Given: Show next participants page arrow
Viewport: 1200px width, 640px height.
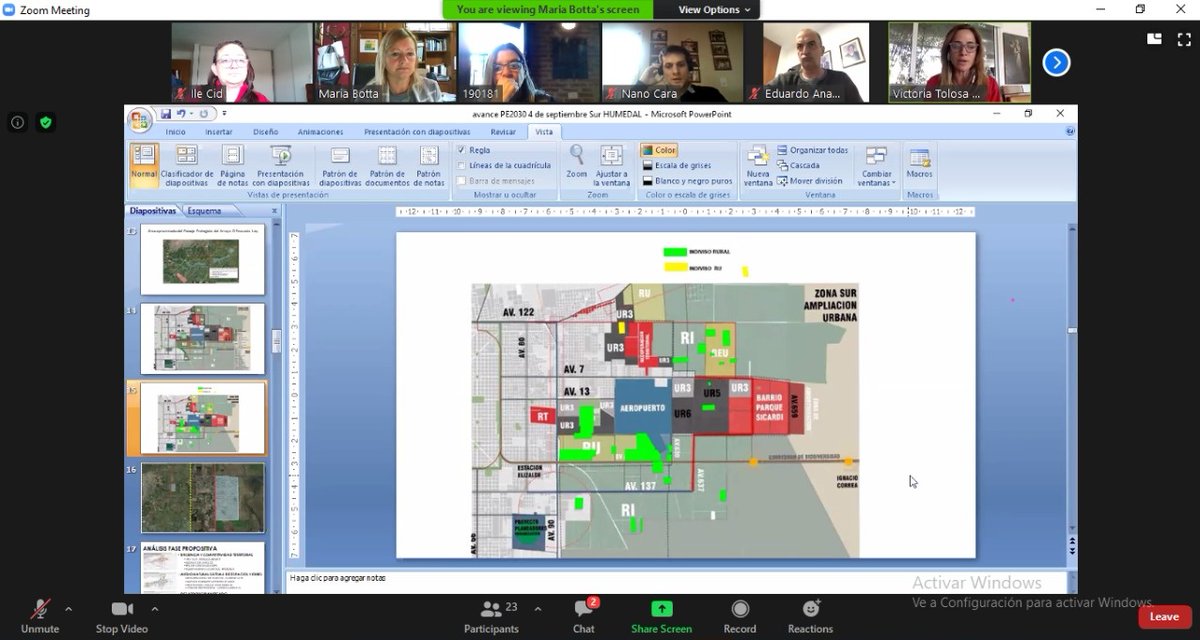Looking at the screenshot, I should point(1056,63).
